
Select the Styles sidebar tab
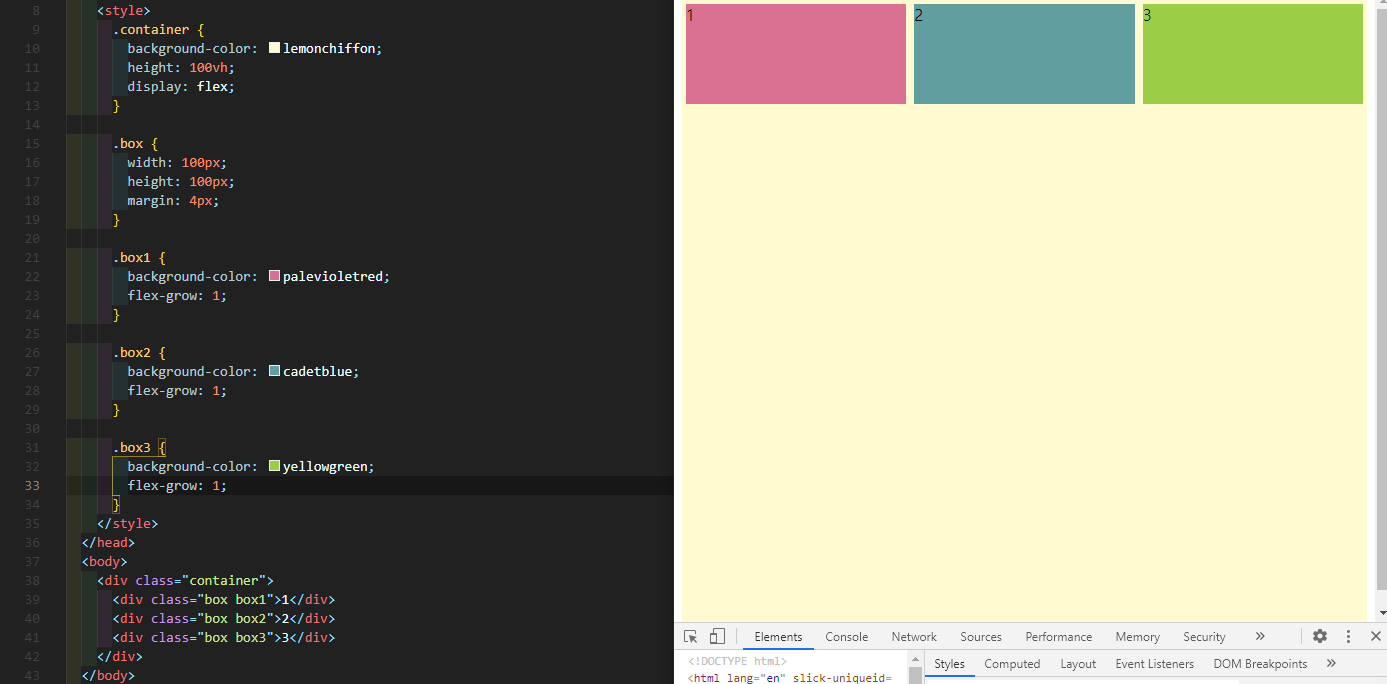(x=950, y=664)
